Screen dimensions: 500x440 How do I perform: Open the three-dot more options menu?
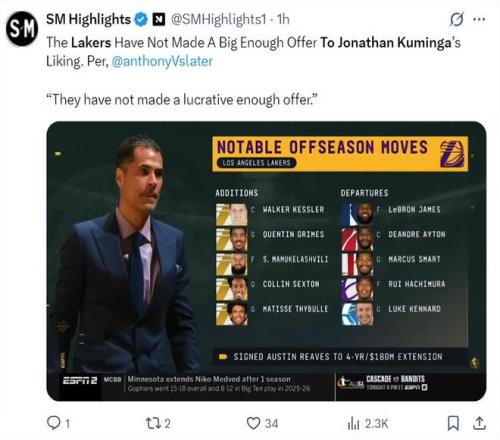point(479,19)
